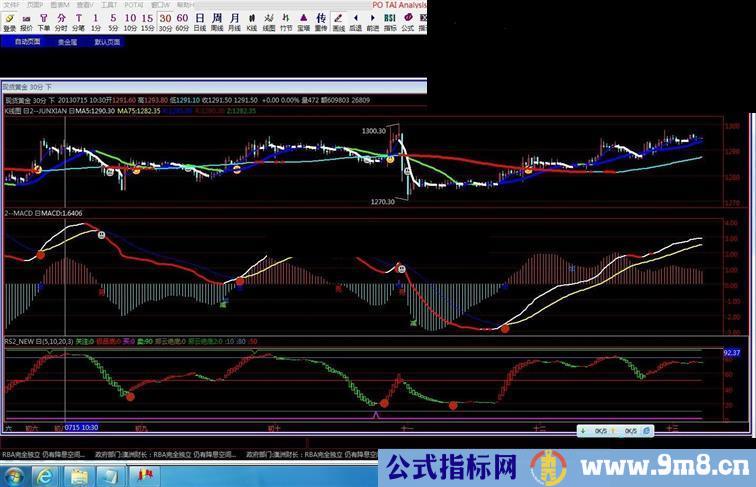Viewport: 756px width, 487px height.
Task: Click the 周线 weekly chart button
Action: (x=217, y=21)
